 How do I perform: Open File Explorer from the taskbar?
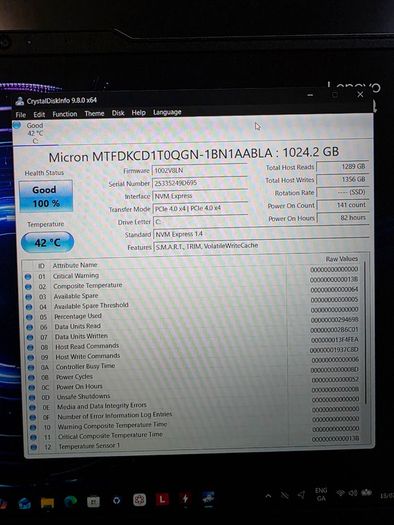(48, 503)
